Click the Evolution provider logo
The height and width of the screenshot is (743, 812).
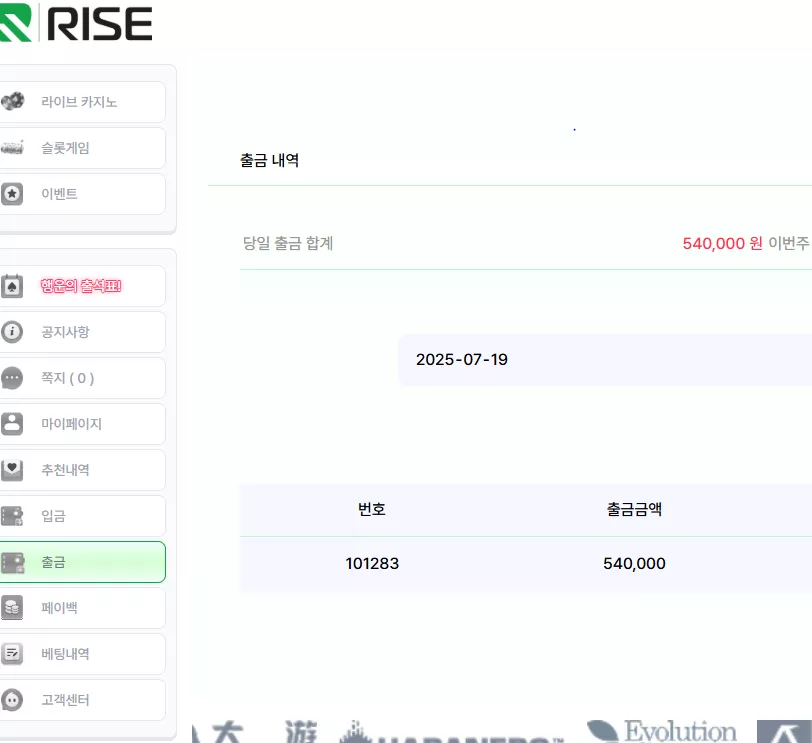(662, 731)
